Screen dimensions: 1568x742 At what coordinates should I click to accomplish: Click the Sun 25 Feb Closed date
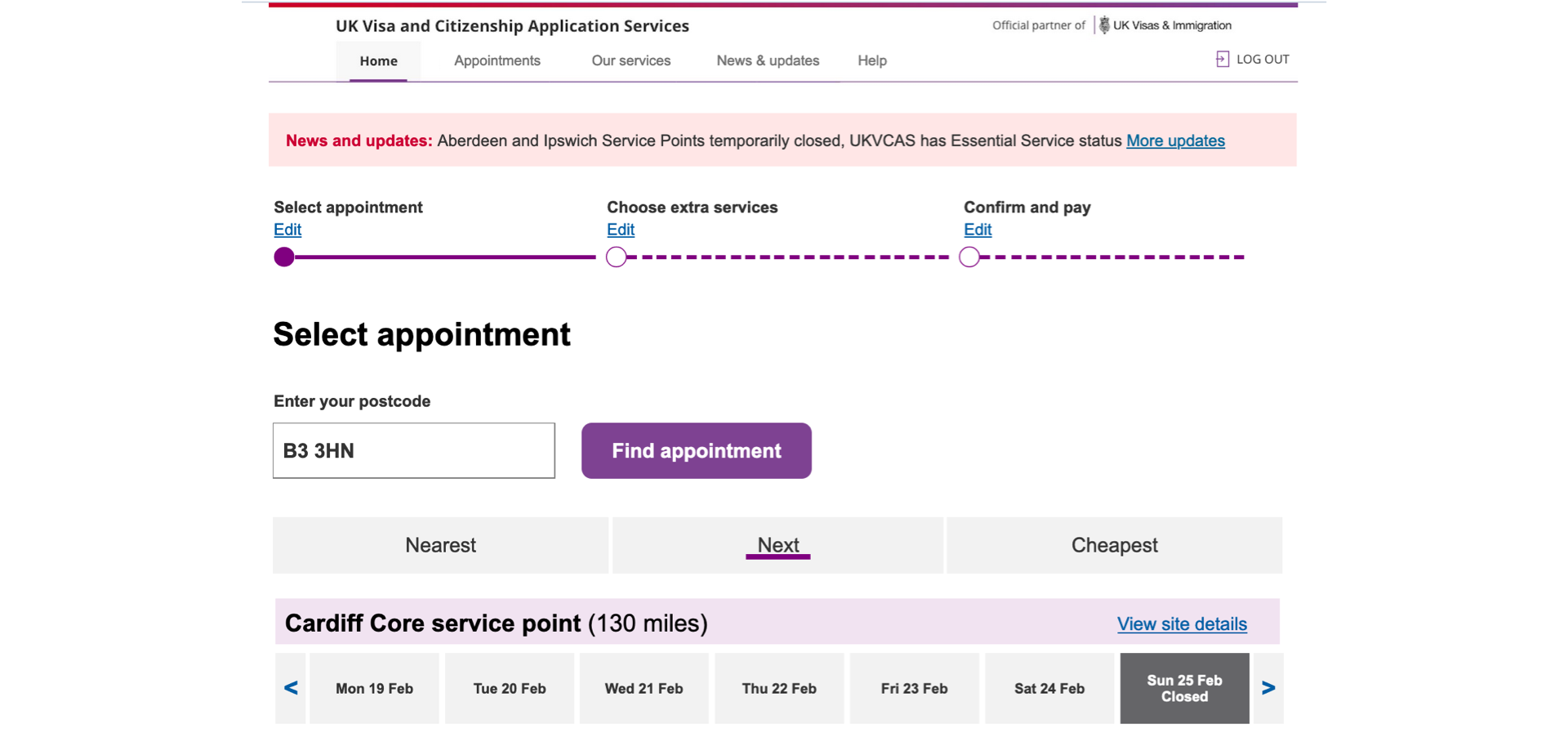click(x=1185, y=688)
